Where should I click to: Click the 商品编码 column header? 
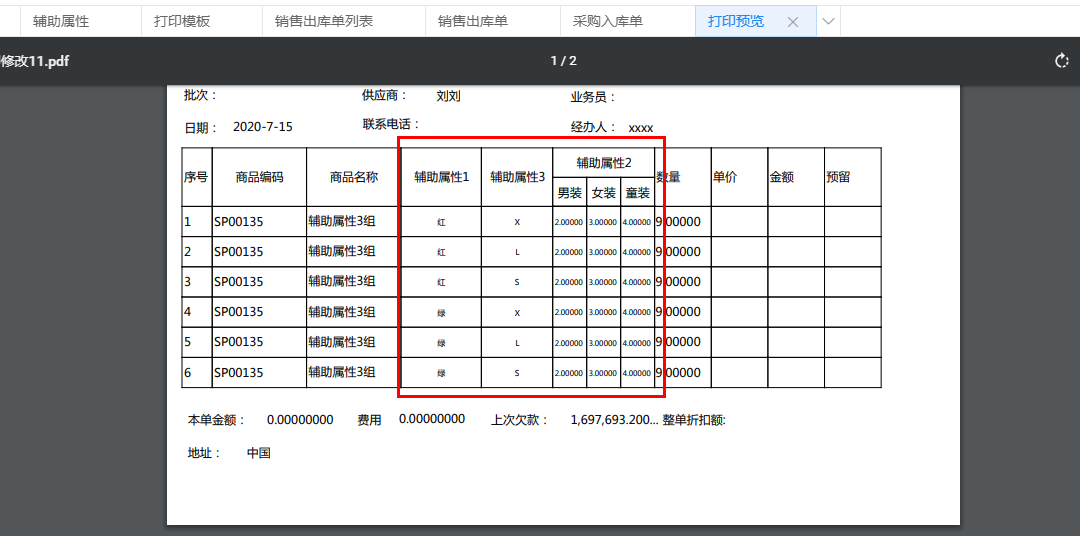tap(259, 177)
